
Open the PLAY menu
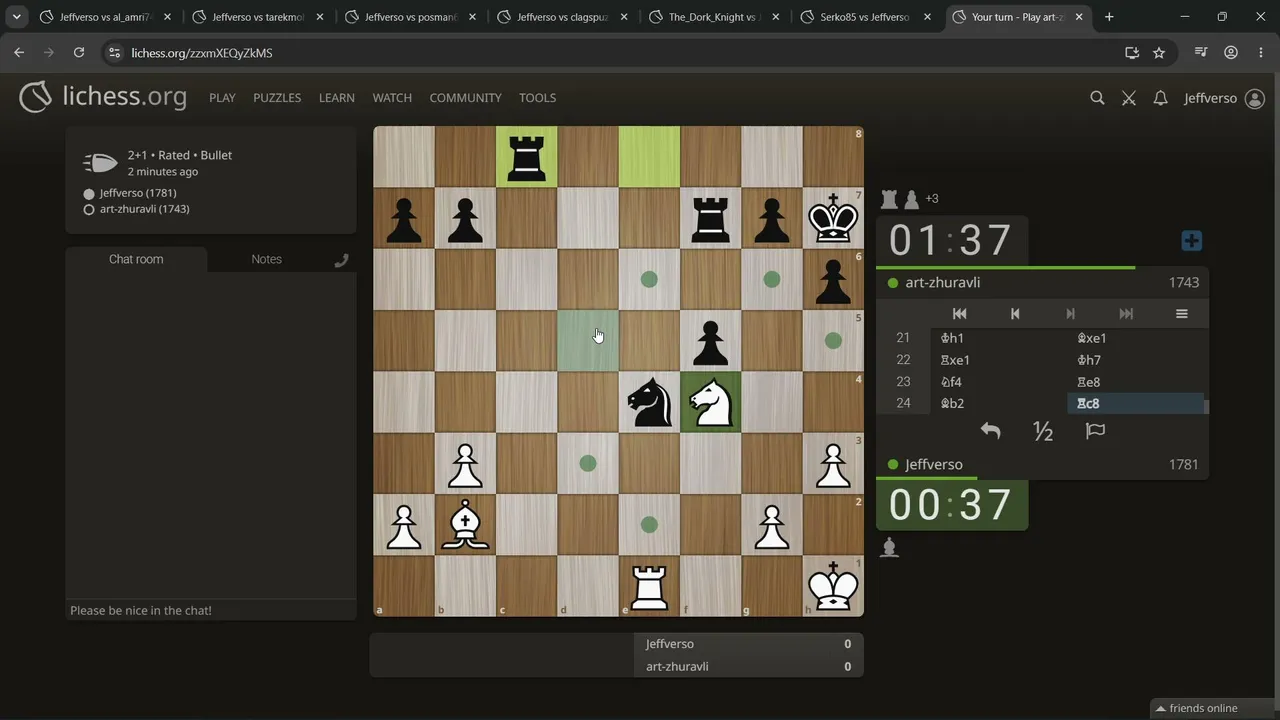(222, 98)
